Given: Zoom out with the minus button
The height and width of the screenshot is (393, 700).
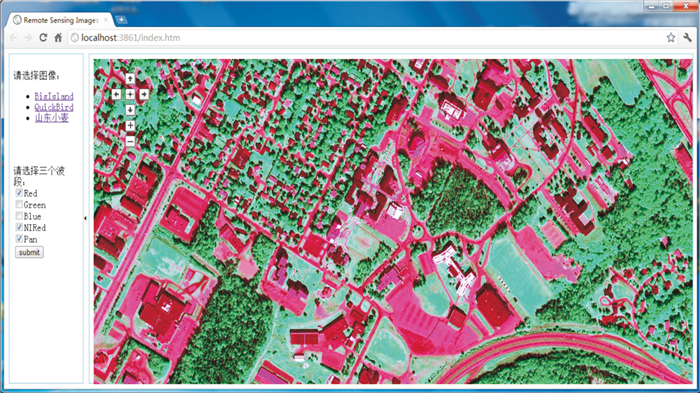Looking at the screenshot, I should coord(130,142).
